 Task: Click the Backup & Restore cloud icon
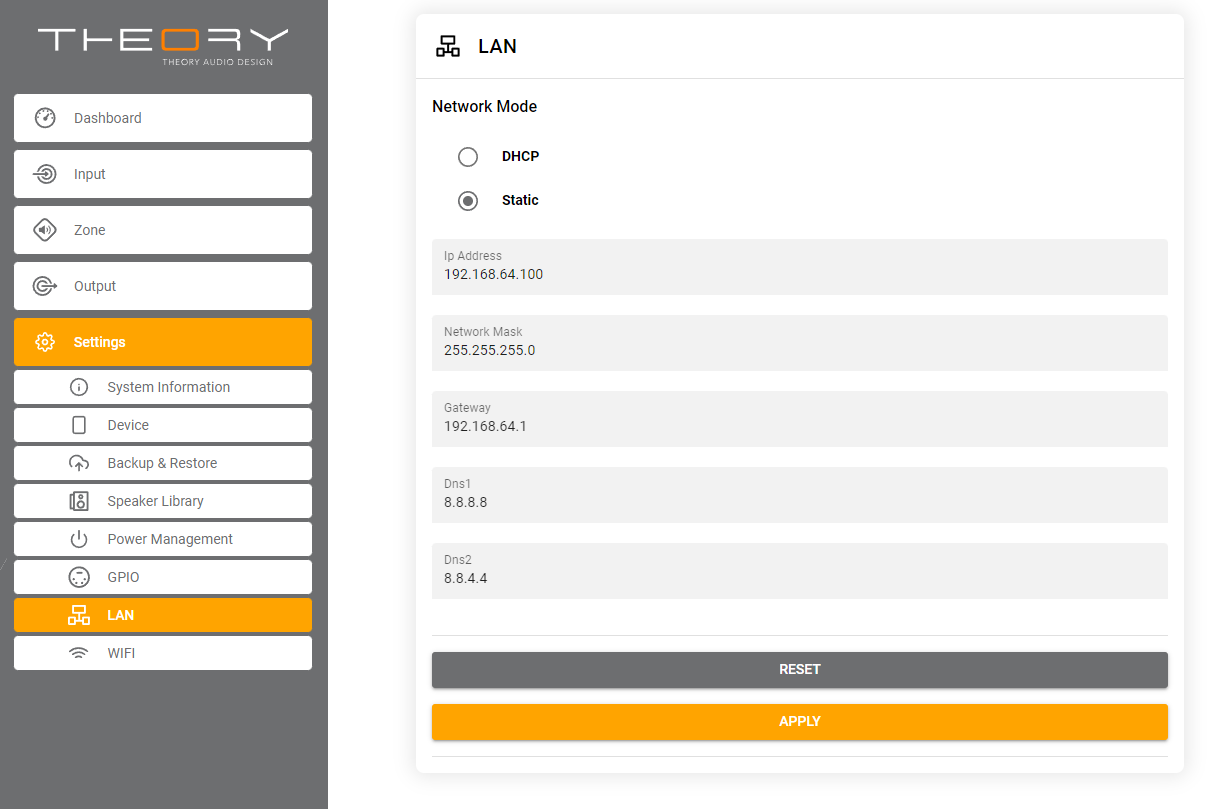pyautogui.click(x=79, y=463)
